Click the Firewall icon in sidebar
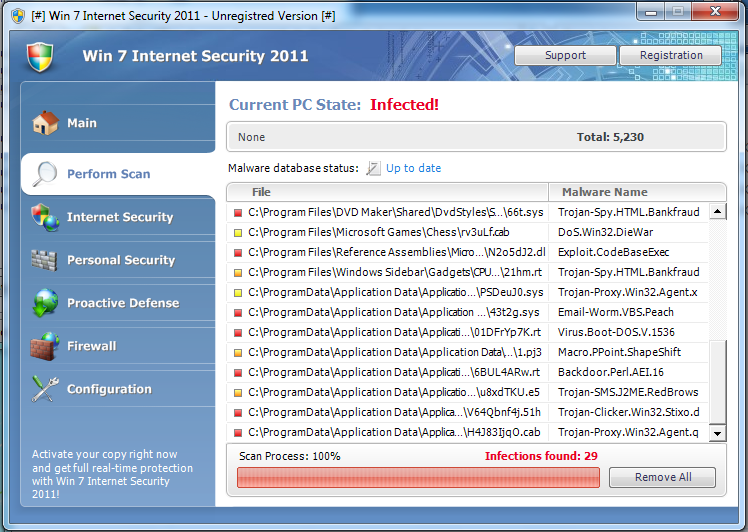Screen dimensions: 748x532 pyautogui.click(x=45, y=346)
